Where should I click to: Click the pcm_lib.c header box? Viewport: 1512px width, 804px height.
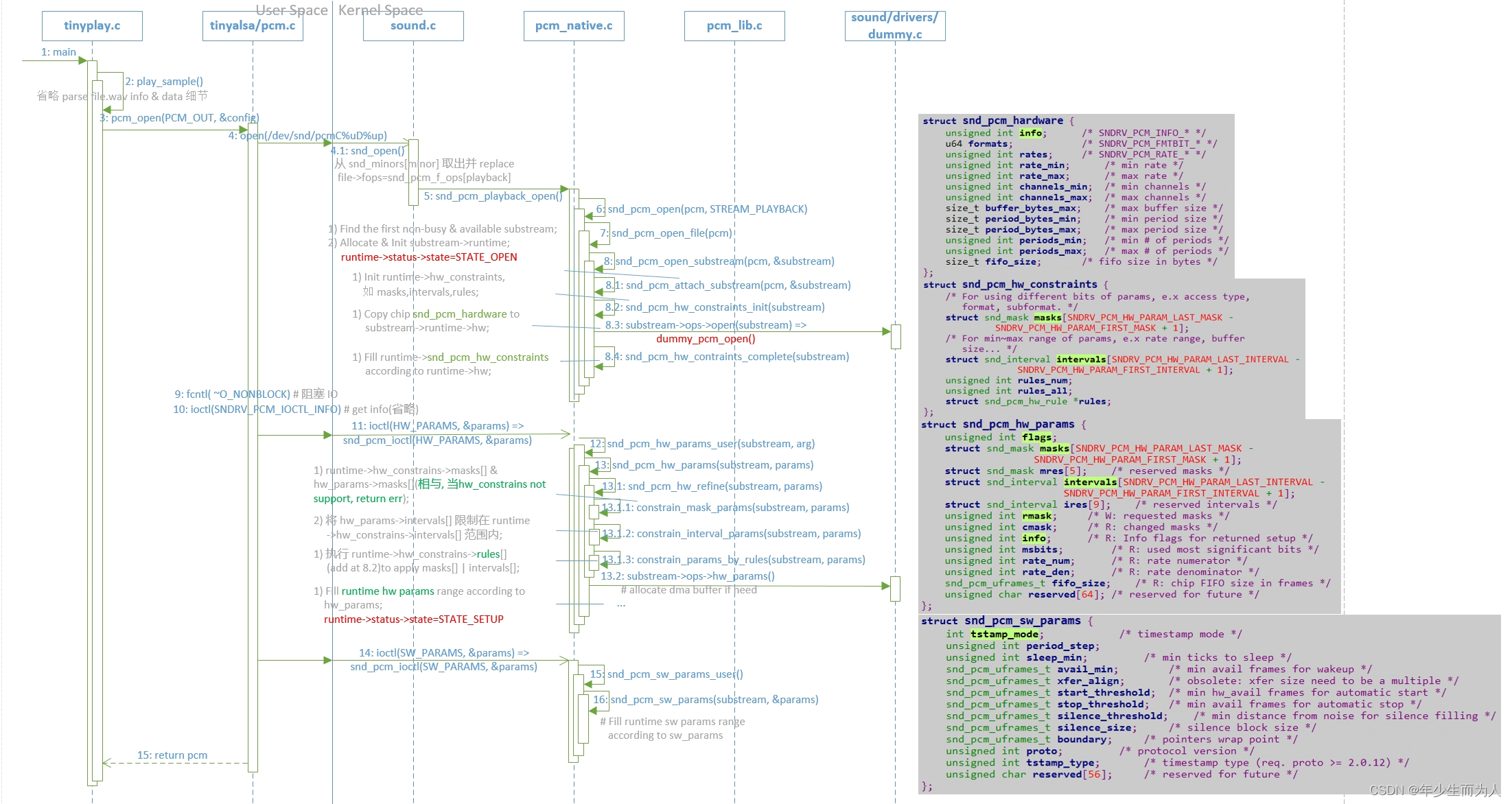pyautogui.click(x=734, y=26)
